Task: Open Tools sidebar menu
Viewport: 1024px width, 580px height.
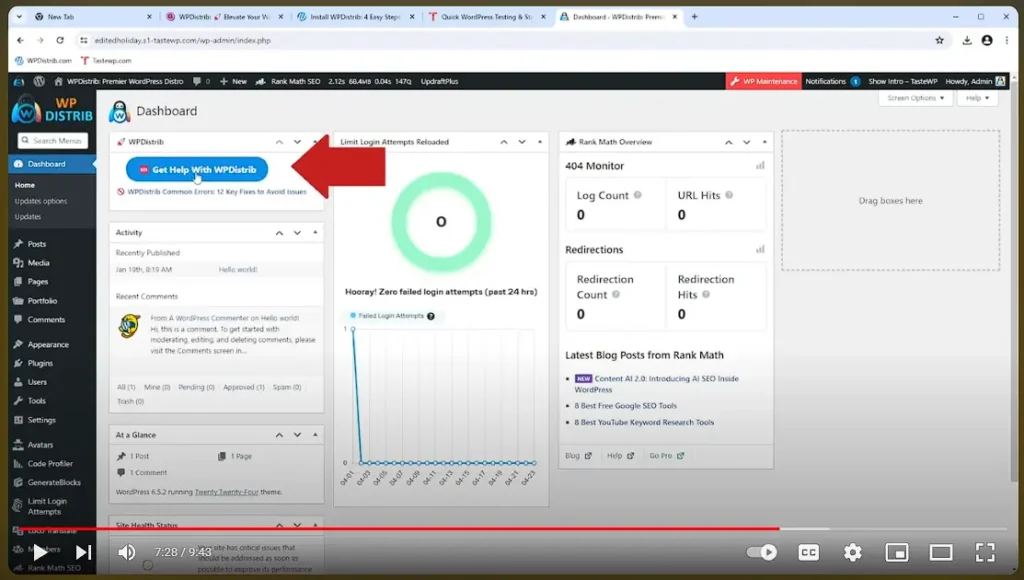Action: coord(37,401)
